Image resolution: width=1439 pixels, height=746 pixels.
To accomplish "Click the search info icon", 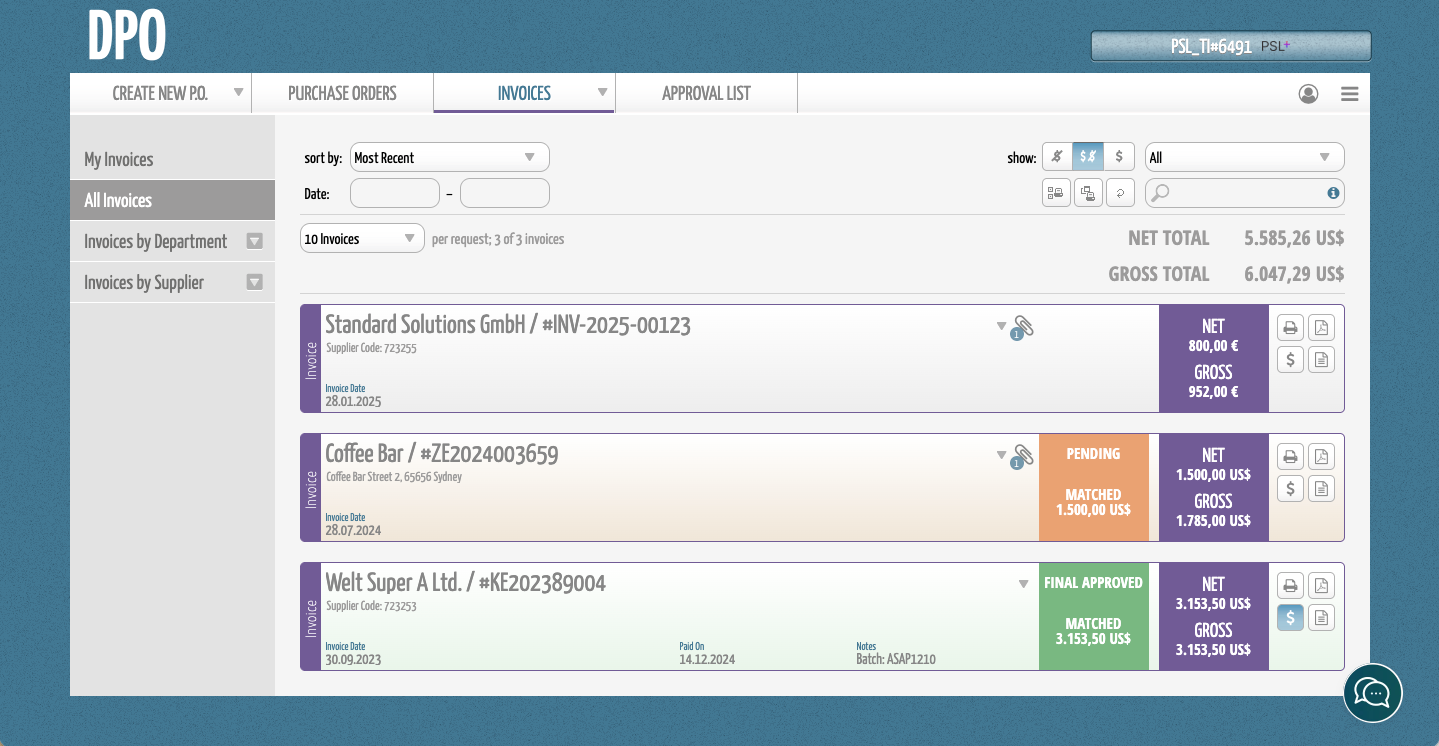I will (1333, 193).
